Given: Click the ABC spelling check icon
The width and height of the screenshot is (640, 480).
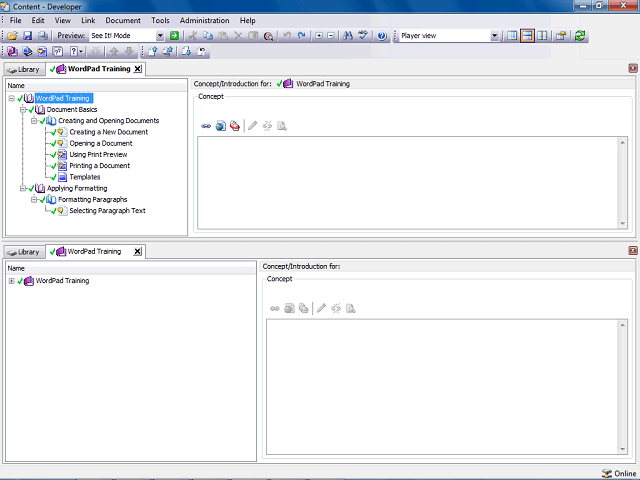Looking at the screenshot, I should coord(363,36).
